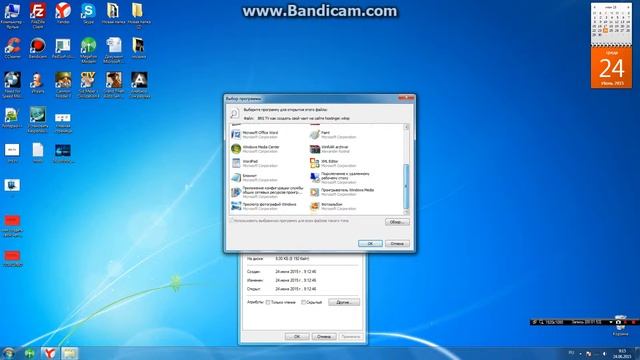
Task: Select the Computer desktop icon
Action: point(12,16)
